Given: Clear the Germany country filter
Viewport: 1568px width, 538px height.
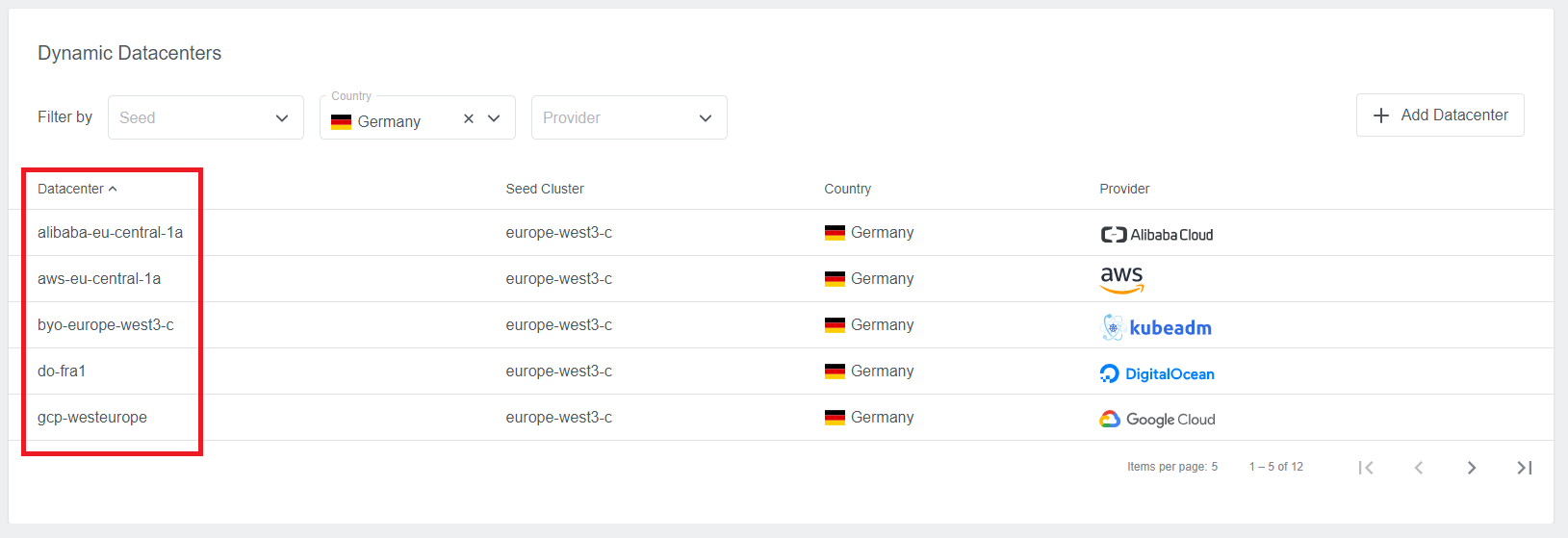Looking at the screenshot, I should coord(469,118).
